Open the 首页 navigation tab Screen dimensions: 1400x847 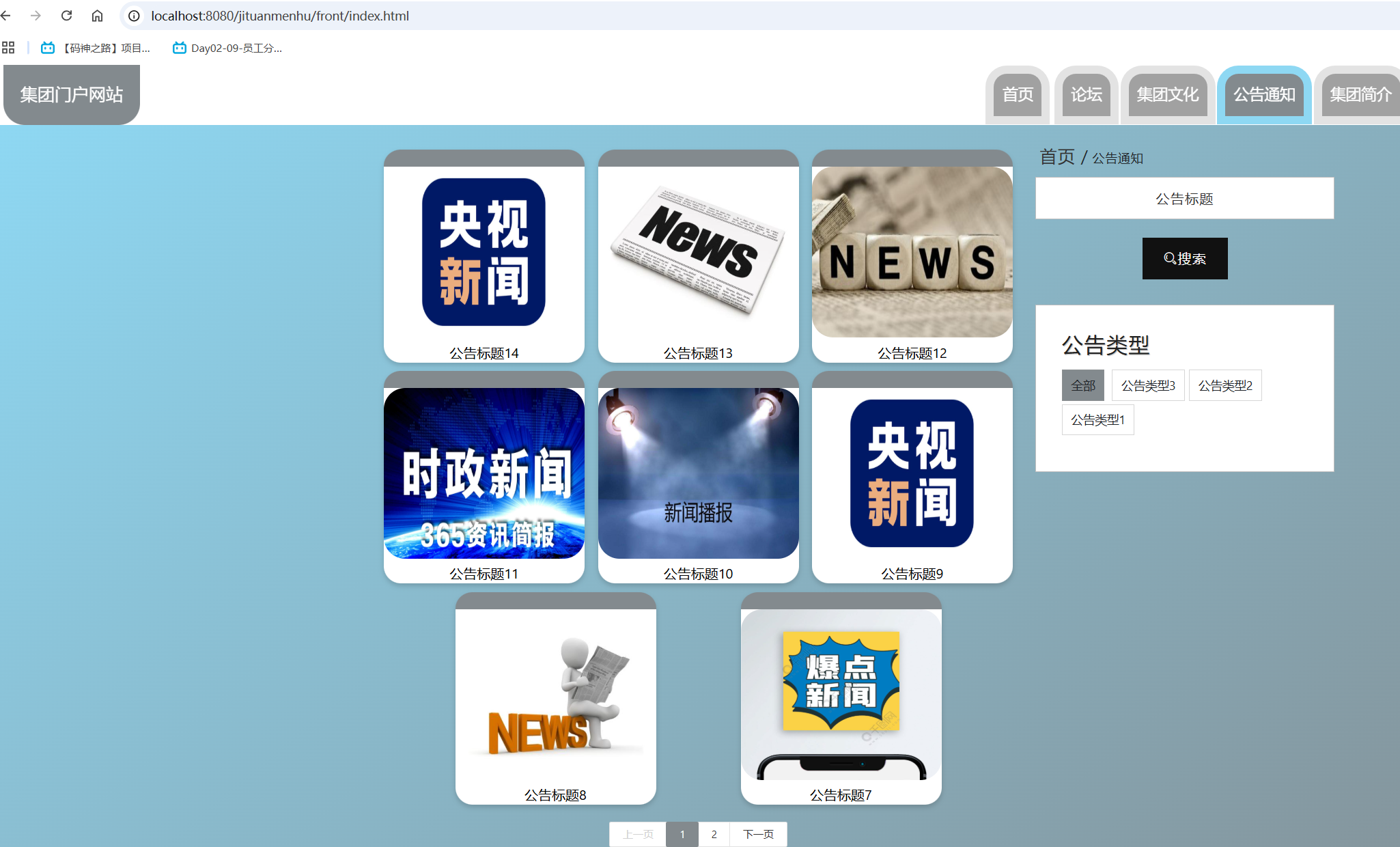[x=1018, y=95]
